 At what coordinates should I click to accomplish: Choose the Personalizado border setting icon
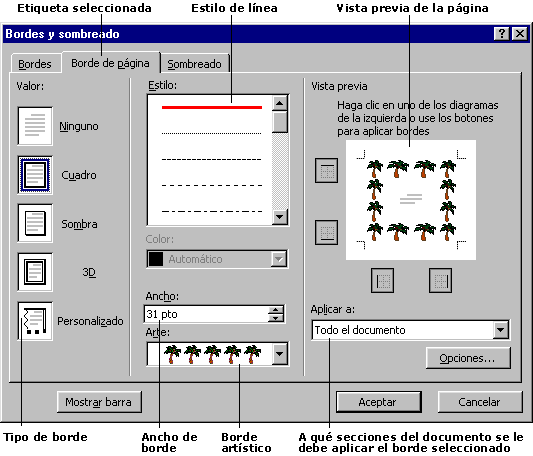point(35,321)
